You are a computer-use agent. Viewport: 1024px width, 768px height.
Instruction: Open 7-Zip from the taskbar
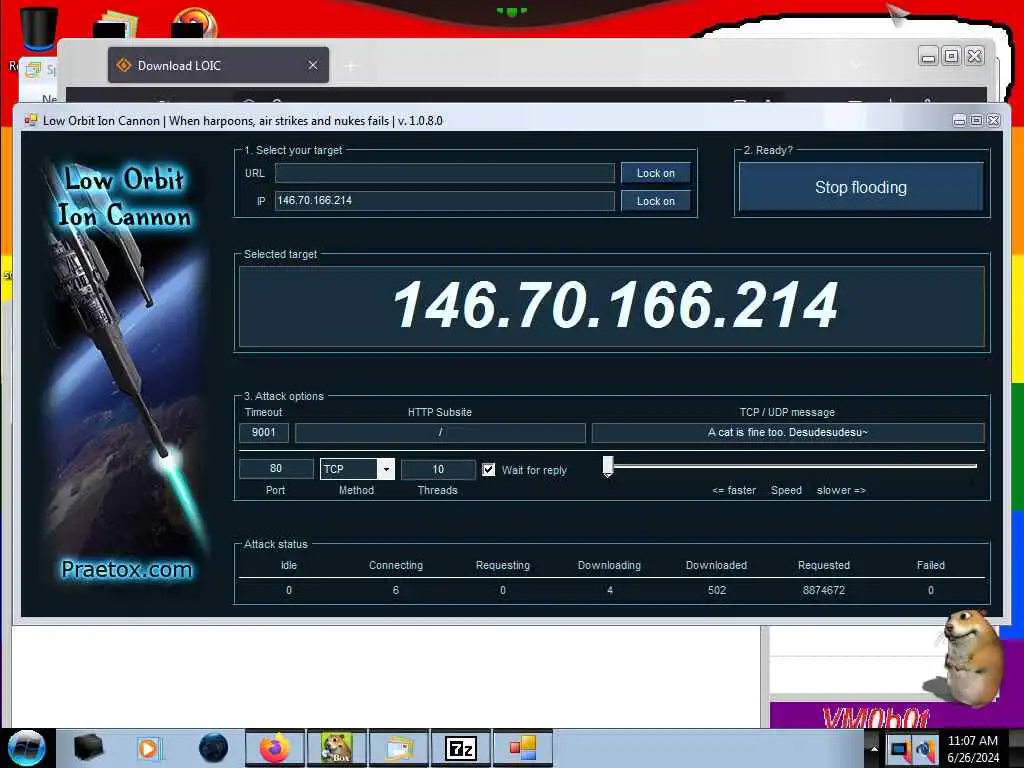click(460, 748)
